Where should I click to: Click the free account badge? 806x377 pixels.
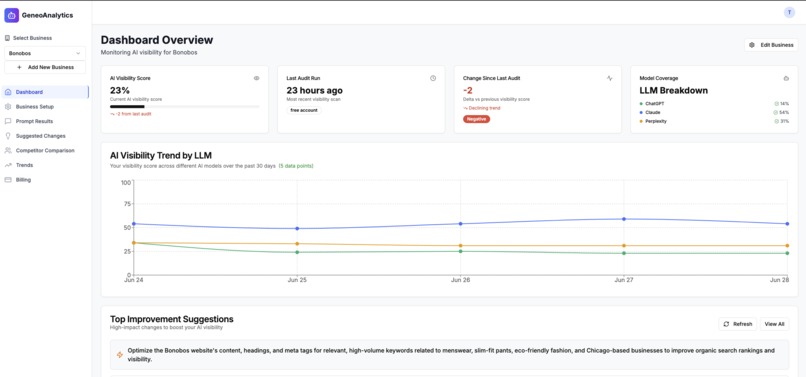click(304, 110)
